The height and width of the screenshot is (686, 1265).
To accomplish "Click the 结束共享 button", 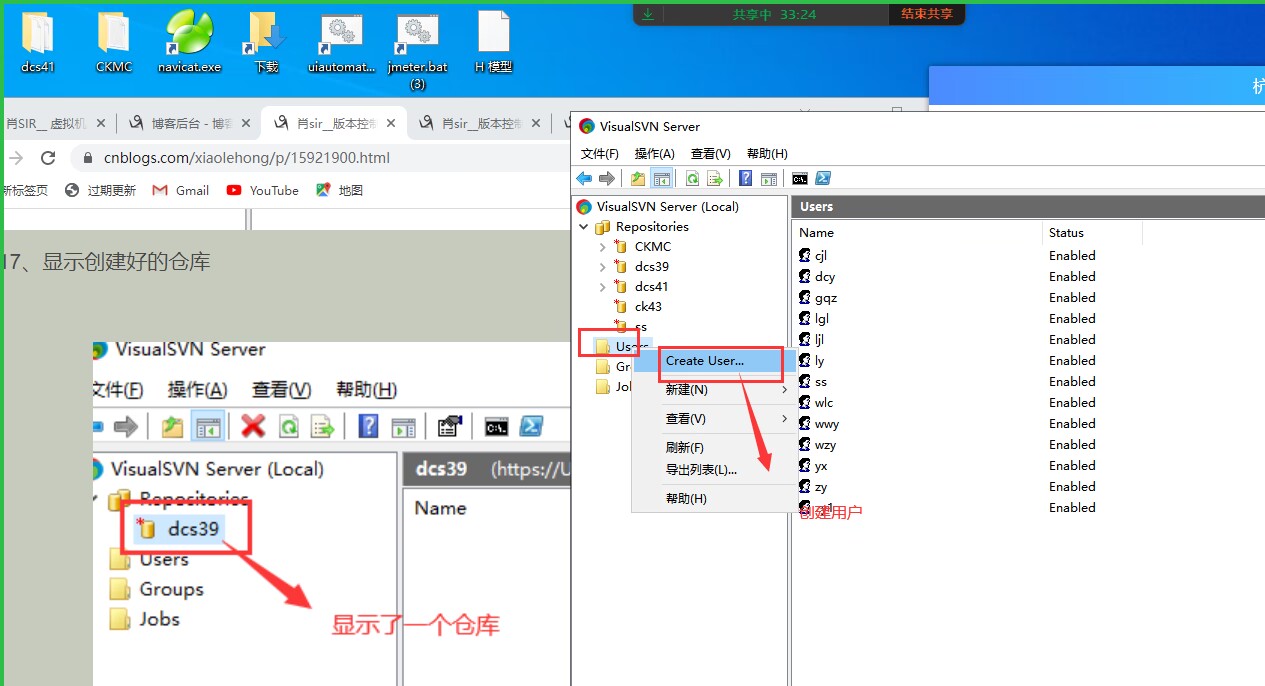I will click(x=927, y=14).
